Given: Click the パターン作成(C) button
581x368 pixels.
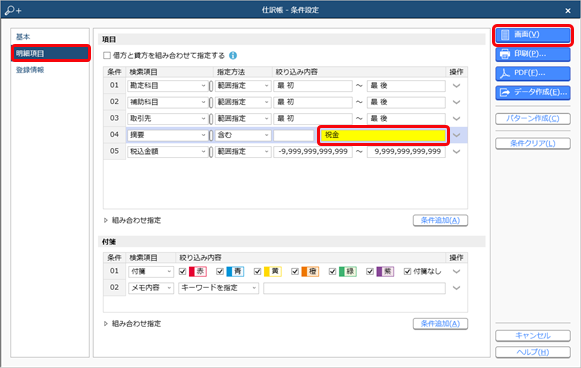Looking at the screenshot, I should click(533, 119).
